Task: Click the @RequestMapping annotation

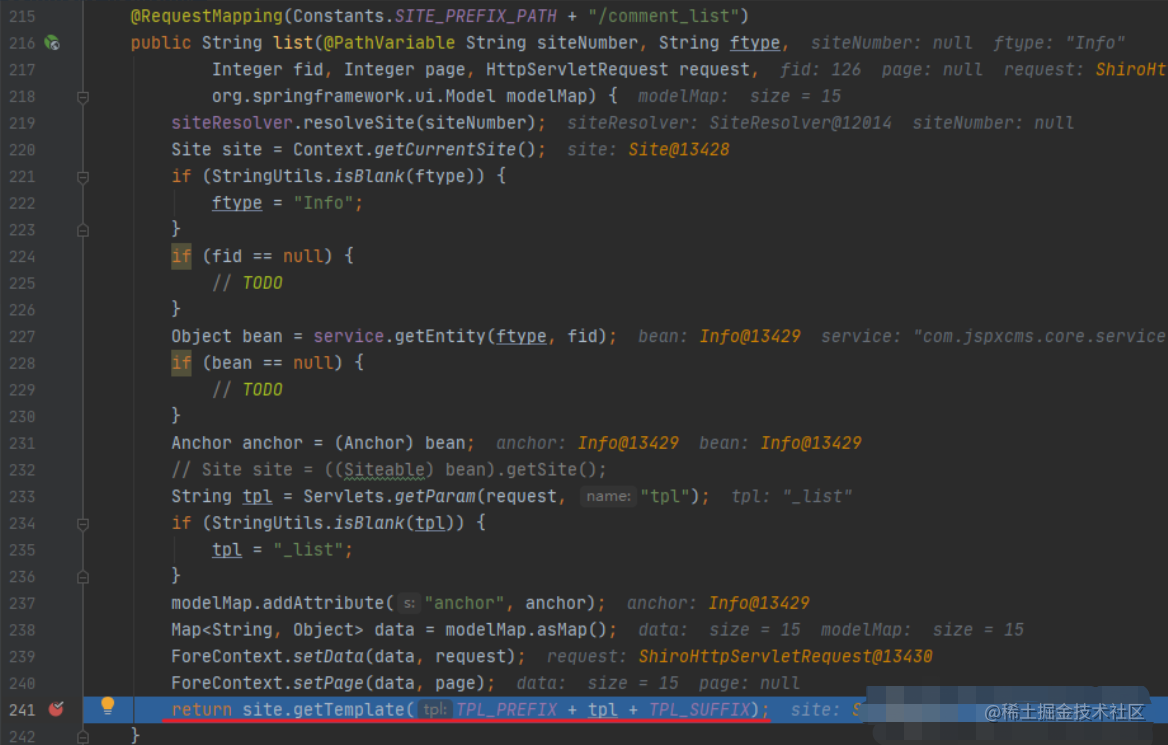Action: tap(206, 16)
